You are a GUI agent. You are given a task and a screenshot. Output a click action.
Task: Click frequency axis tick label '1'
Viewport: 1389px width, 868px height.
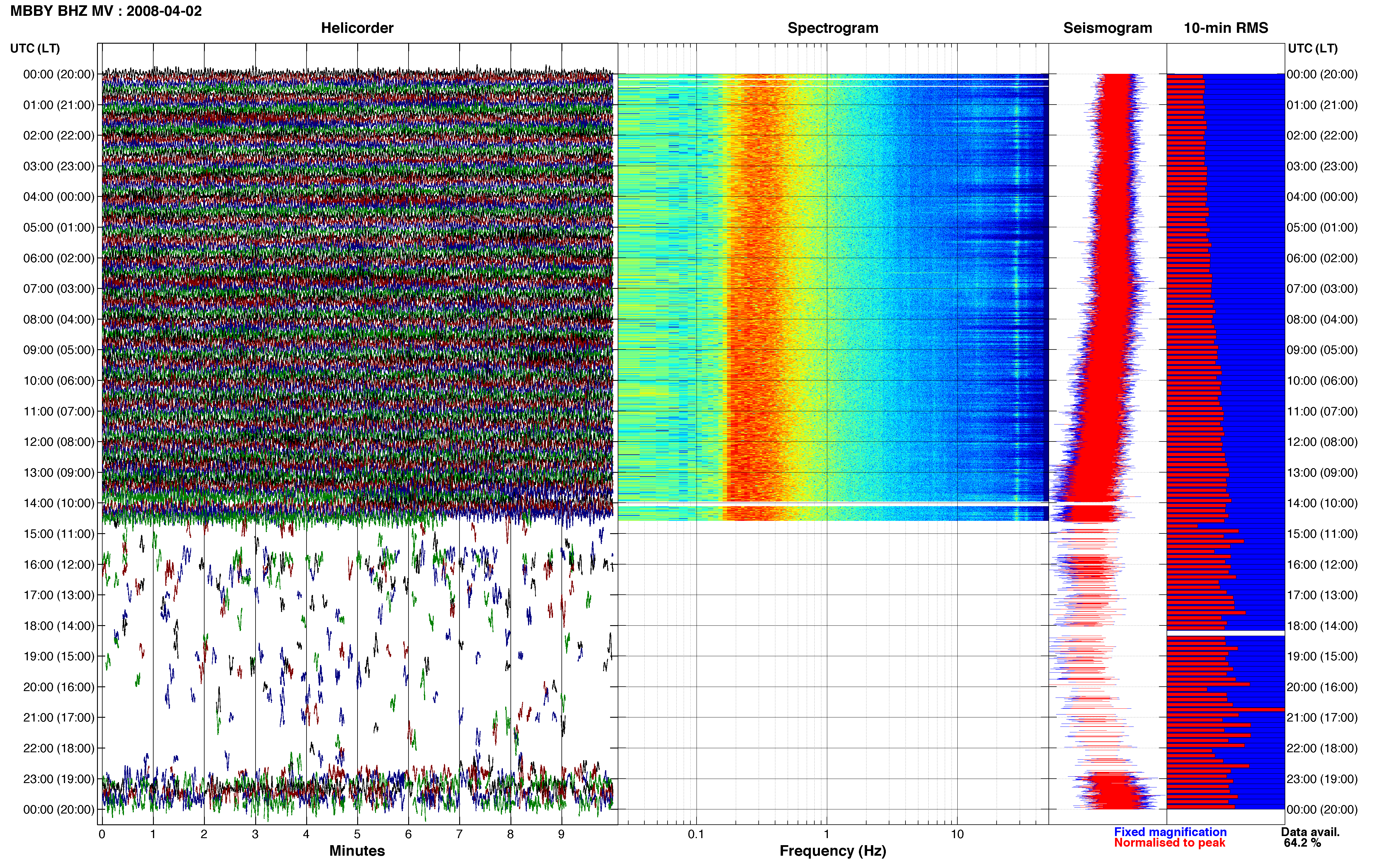tap(827, 834)
